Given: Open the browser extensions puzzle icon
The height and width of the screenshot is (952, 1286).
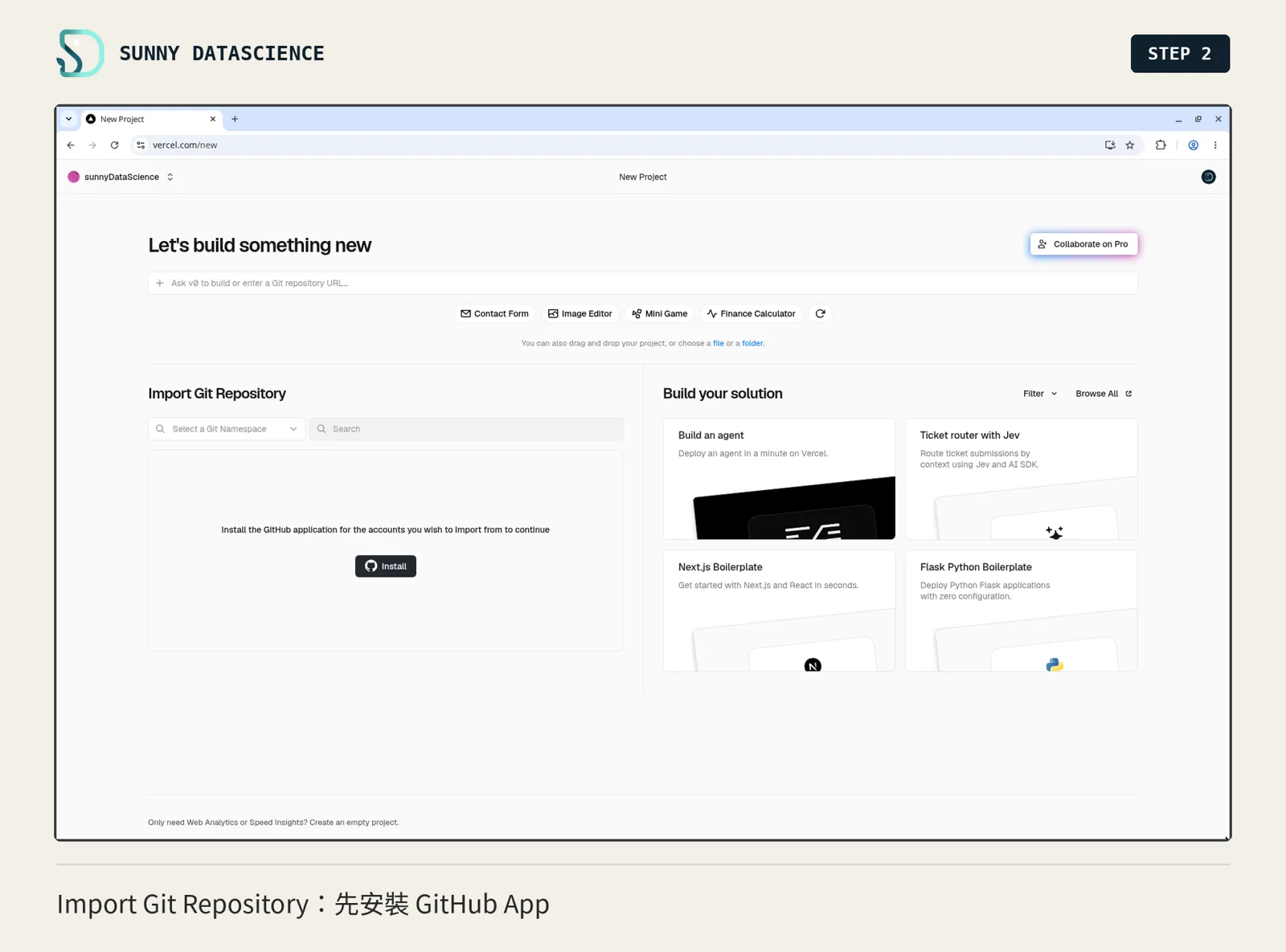Looking at the screenshot, I should 1161,145.
